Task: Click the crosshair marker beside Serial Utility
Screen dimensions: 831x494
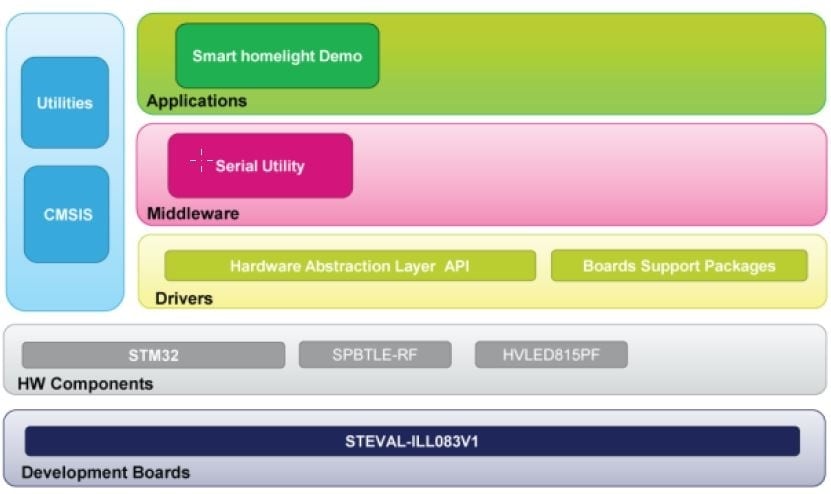Action: tap(201, 159)
